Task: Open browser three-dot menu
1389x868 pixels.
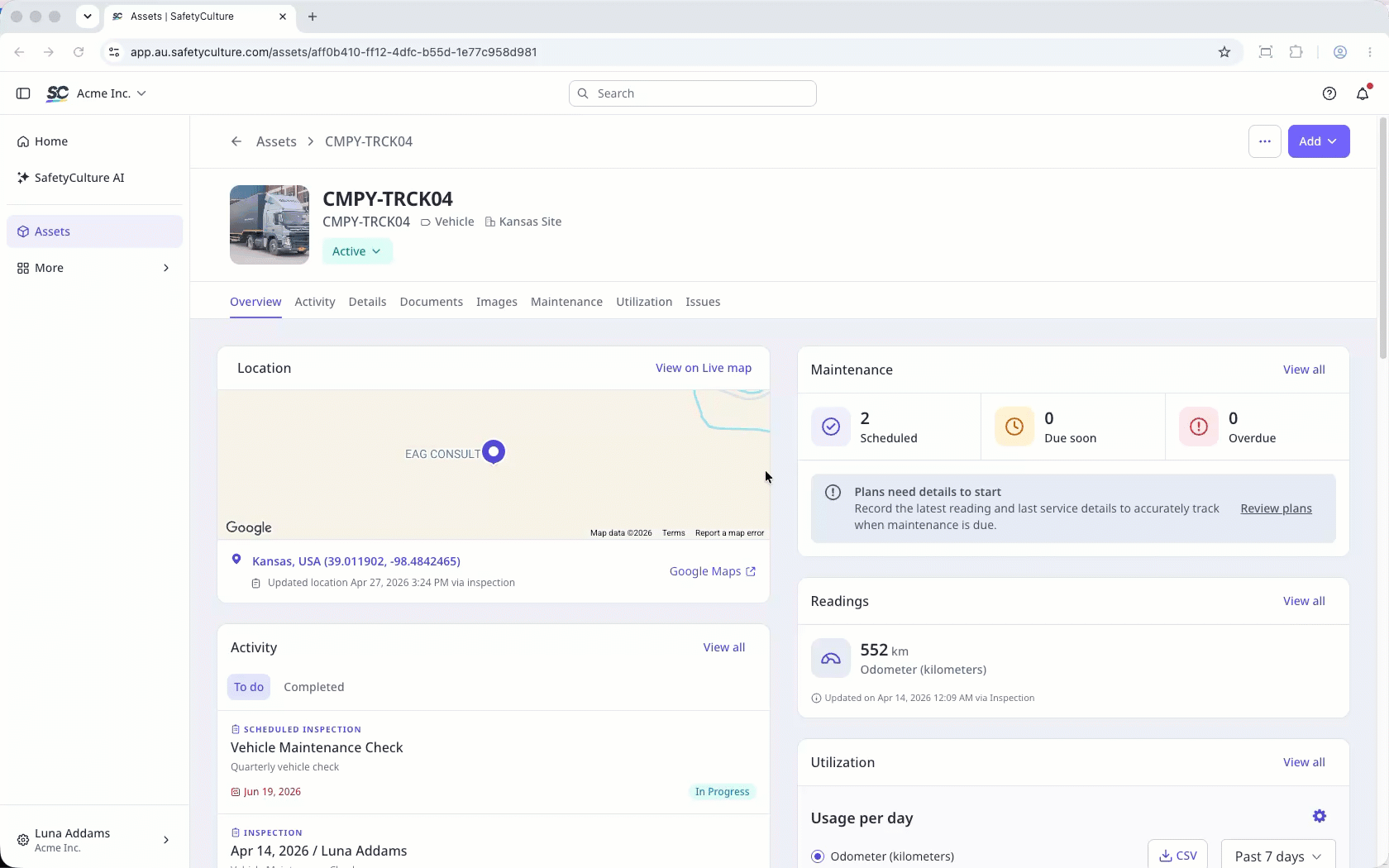Action: 1371,52
